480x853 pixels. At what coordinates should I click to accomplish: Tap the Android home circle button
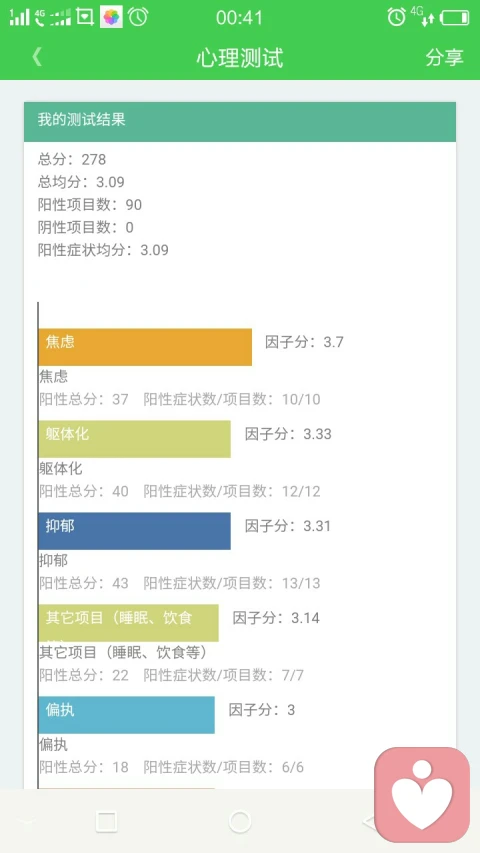(240, 821)
